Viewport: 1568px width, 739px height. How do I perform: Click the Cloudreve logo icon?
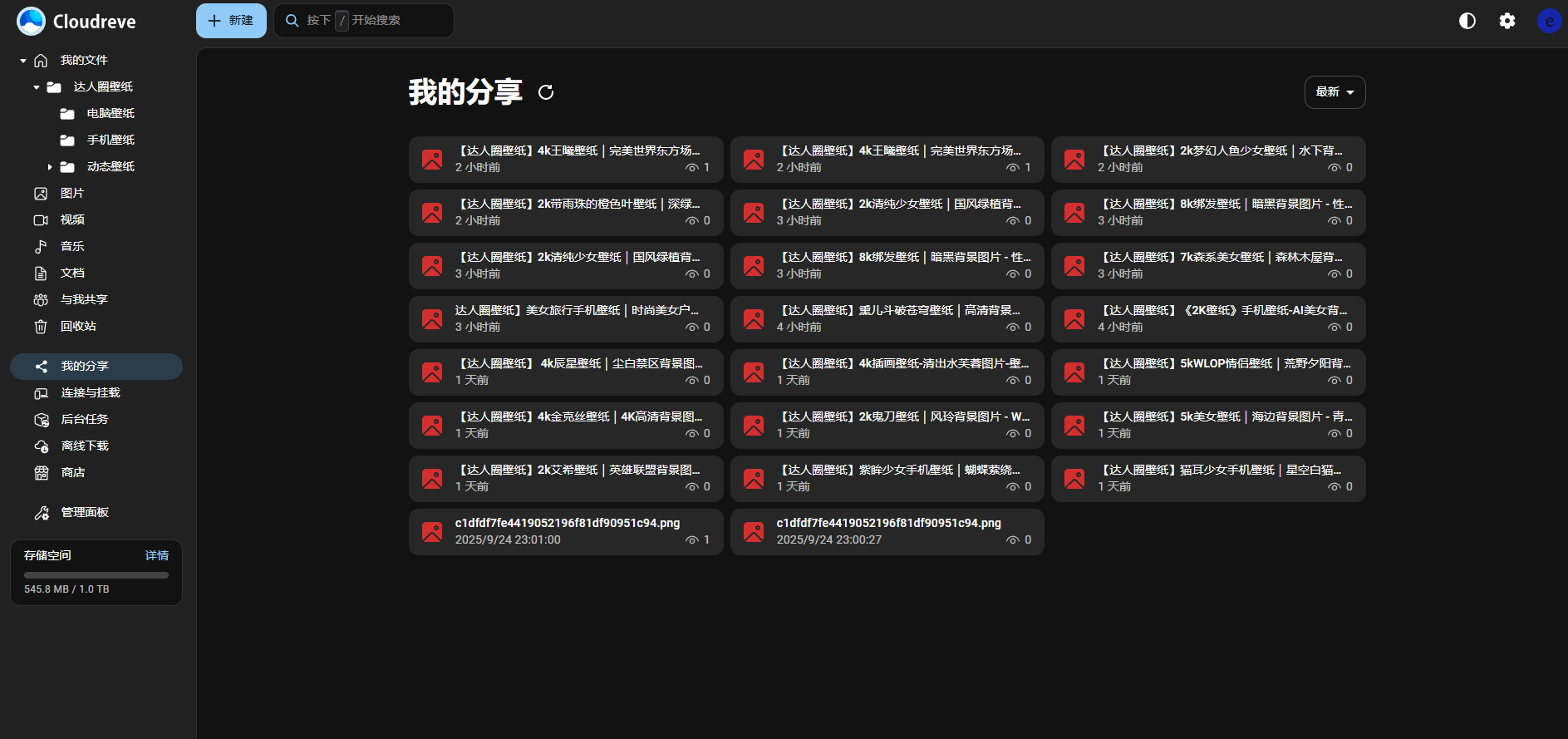pos(32,21)
